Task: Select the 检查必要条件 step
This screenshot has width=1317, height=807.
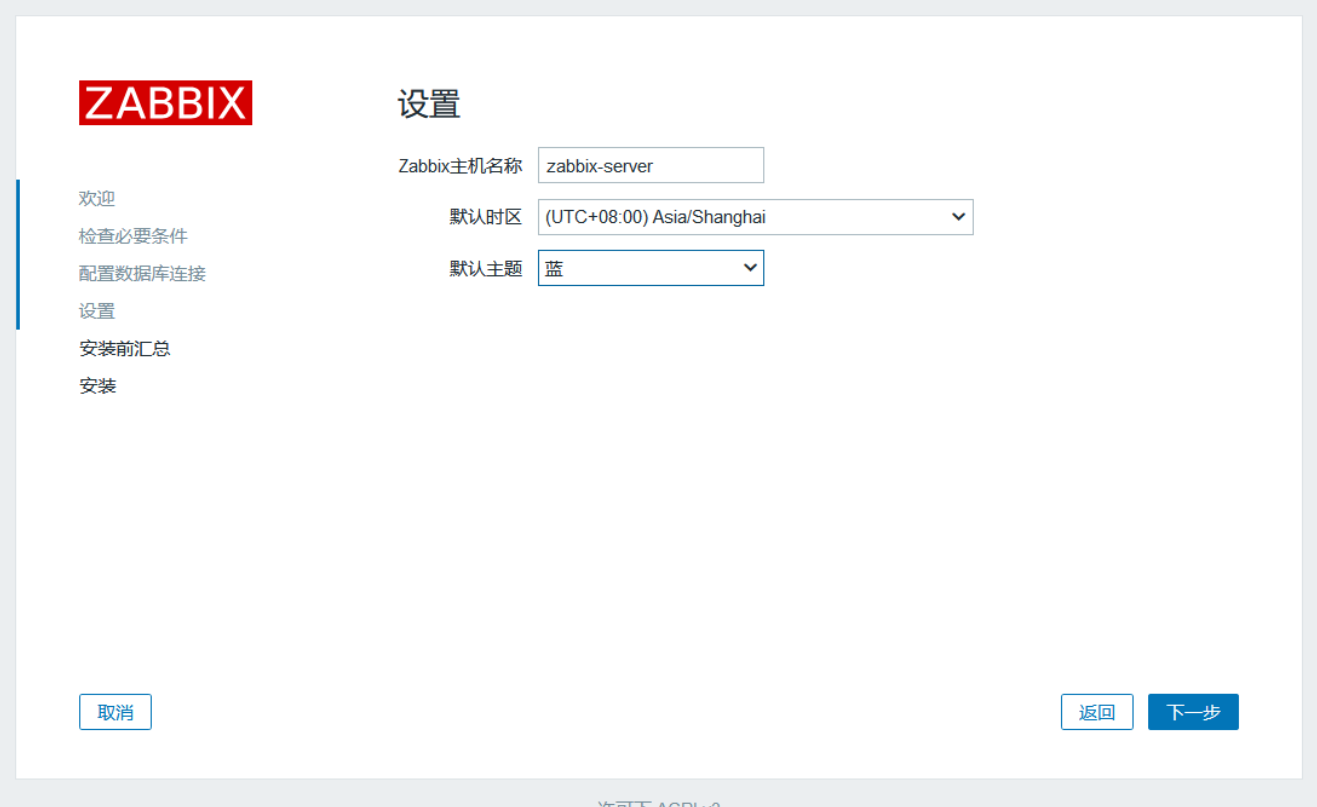Action: 133,236
